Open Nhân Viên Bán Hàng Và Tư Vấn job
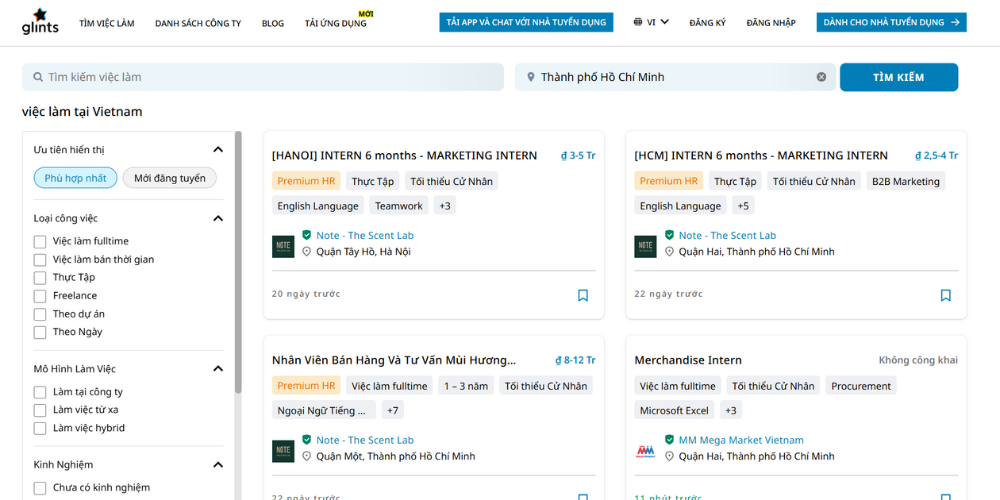 [394, 360]
